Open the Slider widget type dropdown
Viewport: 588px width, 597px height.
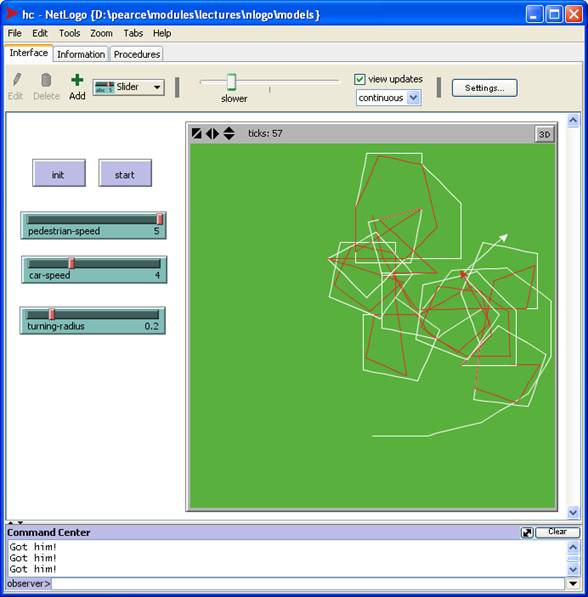[129, 87]
